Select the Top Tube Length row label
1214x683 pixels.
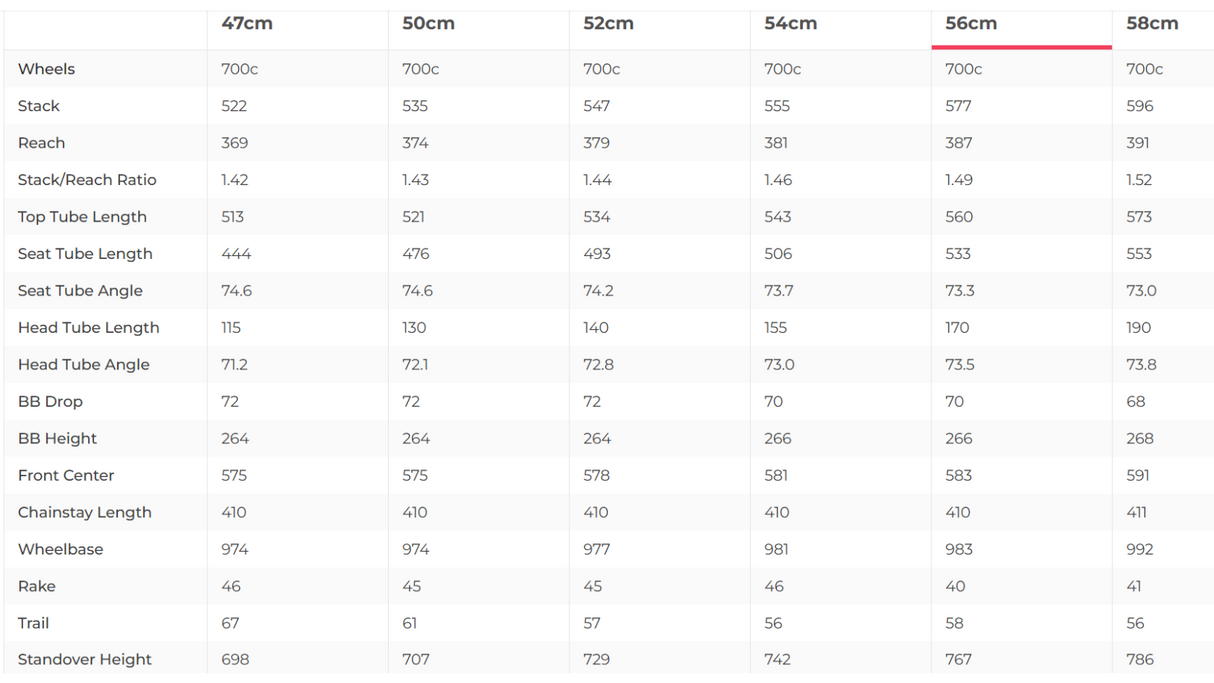(82, 217)
